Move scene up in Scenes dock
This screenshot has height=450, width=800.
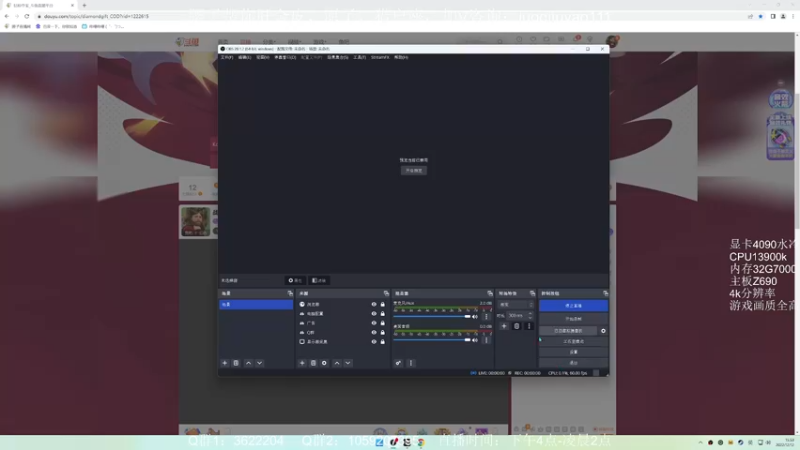coord(248,363)
